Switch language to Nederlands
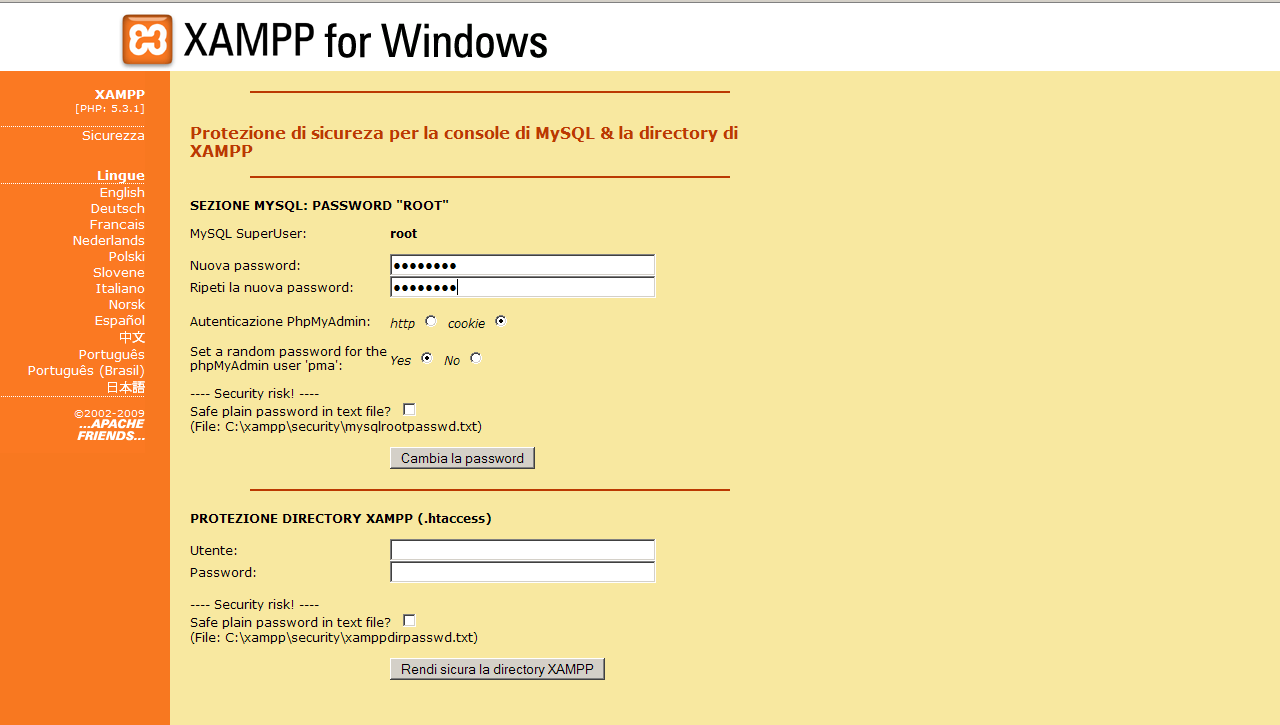 click(x=109, y=241)
